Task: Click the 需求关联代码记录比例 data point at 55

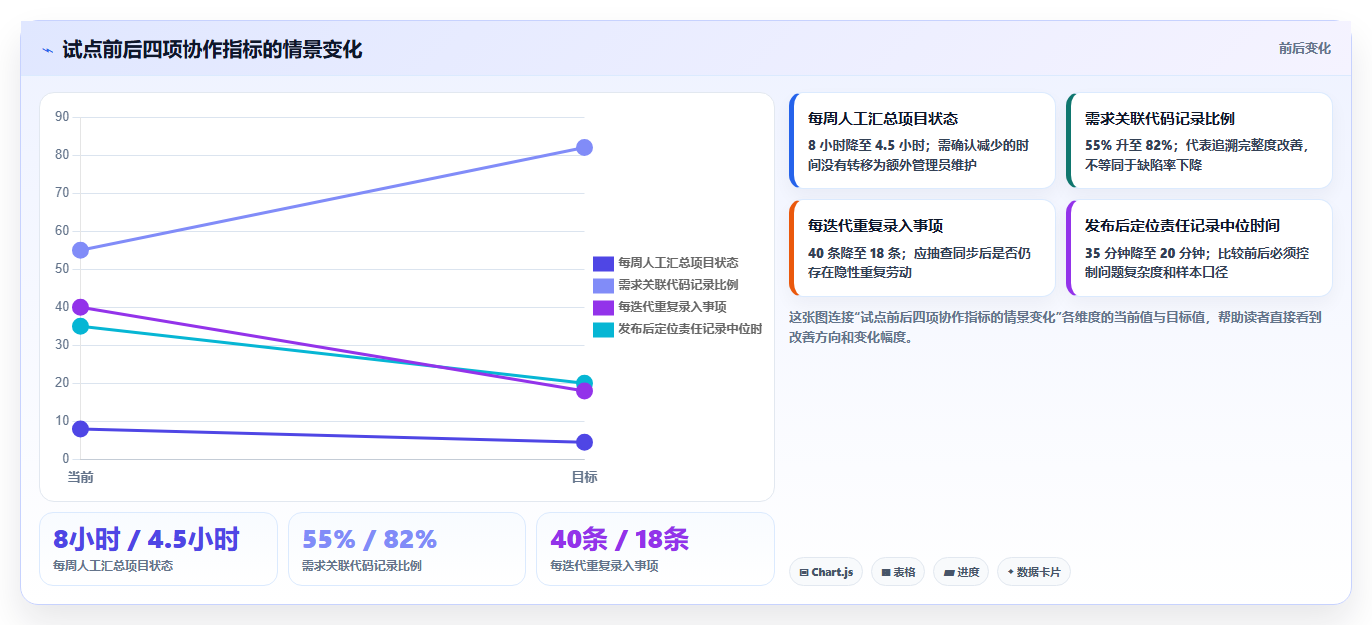Action: point(81,250)
